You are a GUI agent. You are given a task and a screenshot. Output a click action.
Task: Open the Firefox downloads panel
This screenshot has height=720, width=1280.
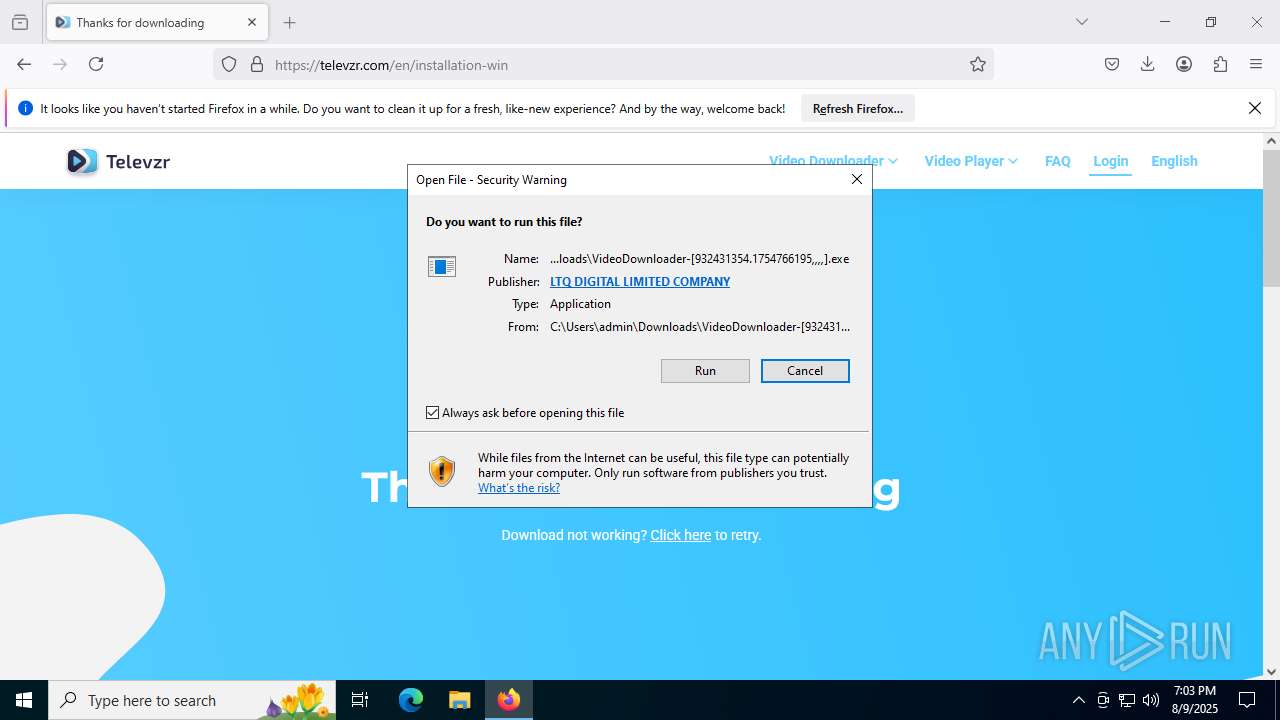click(x=1148, y=64)
